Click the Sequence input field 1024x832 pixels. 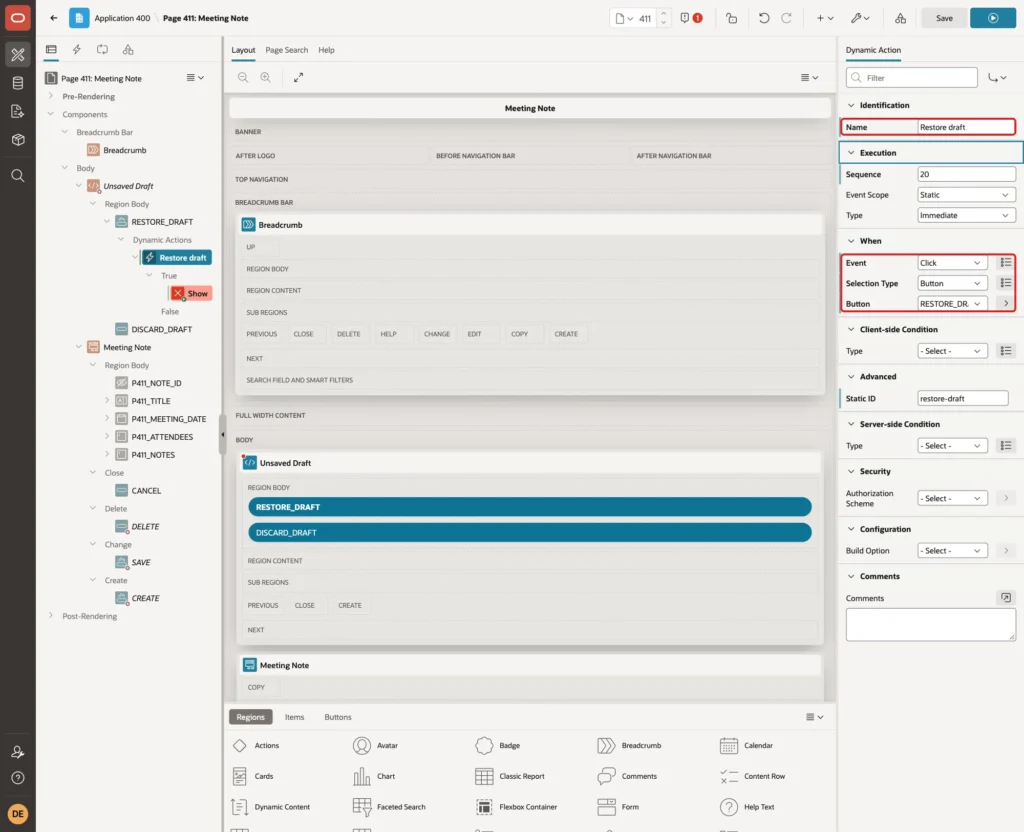tap(966, 174)
